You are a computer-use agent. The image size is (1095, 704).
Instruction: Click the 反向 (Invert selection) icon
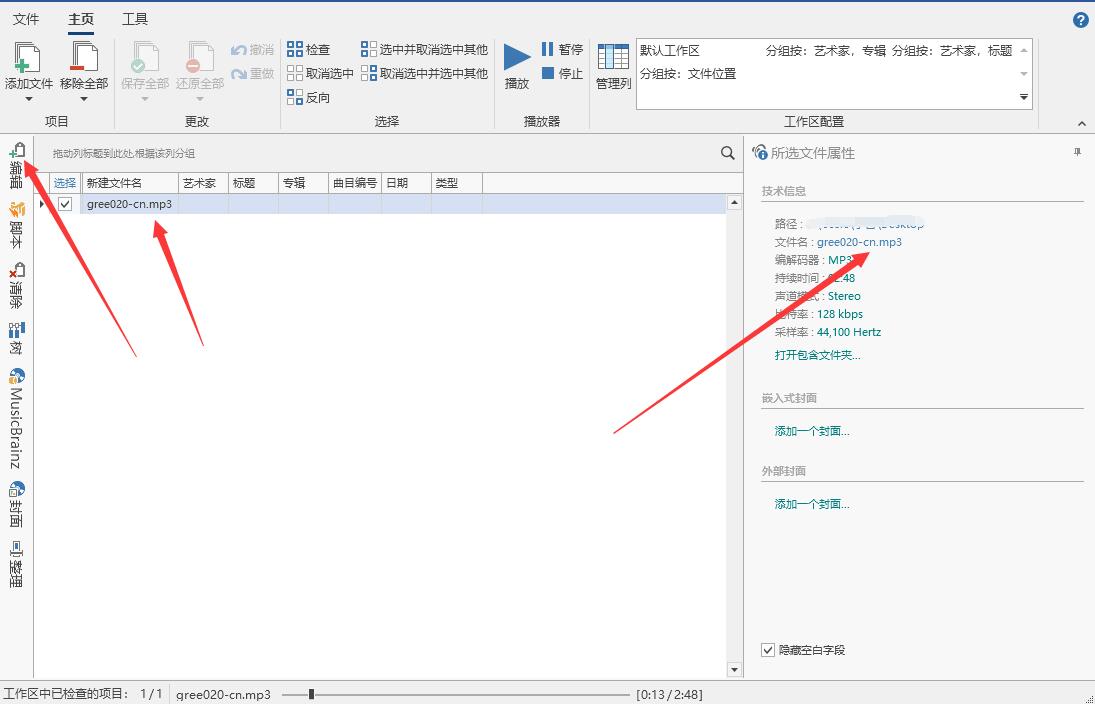tap(295, 97)
